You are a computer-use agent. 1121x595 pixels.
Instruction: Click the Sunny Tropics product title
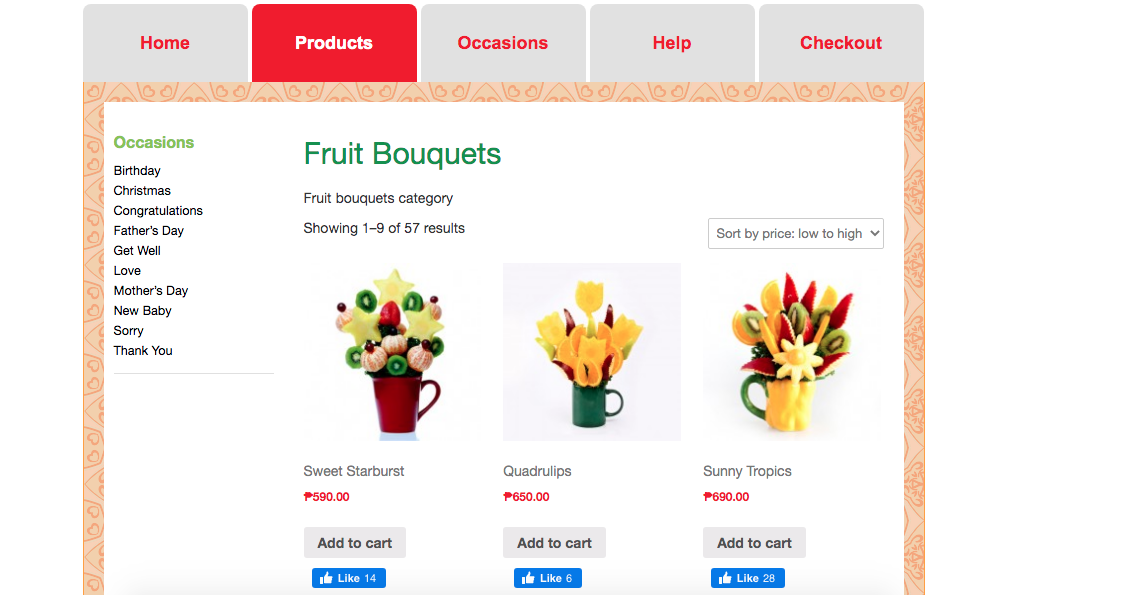point(747,471)
